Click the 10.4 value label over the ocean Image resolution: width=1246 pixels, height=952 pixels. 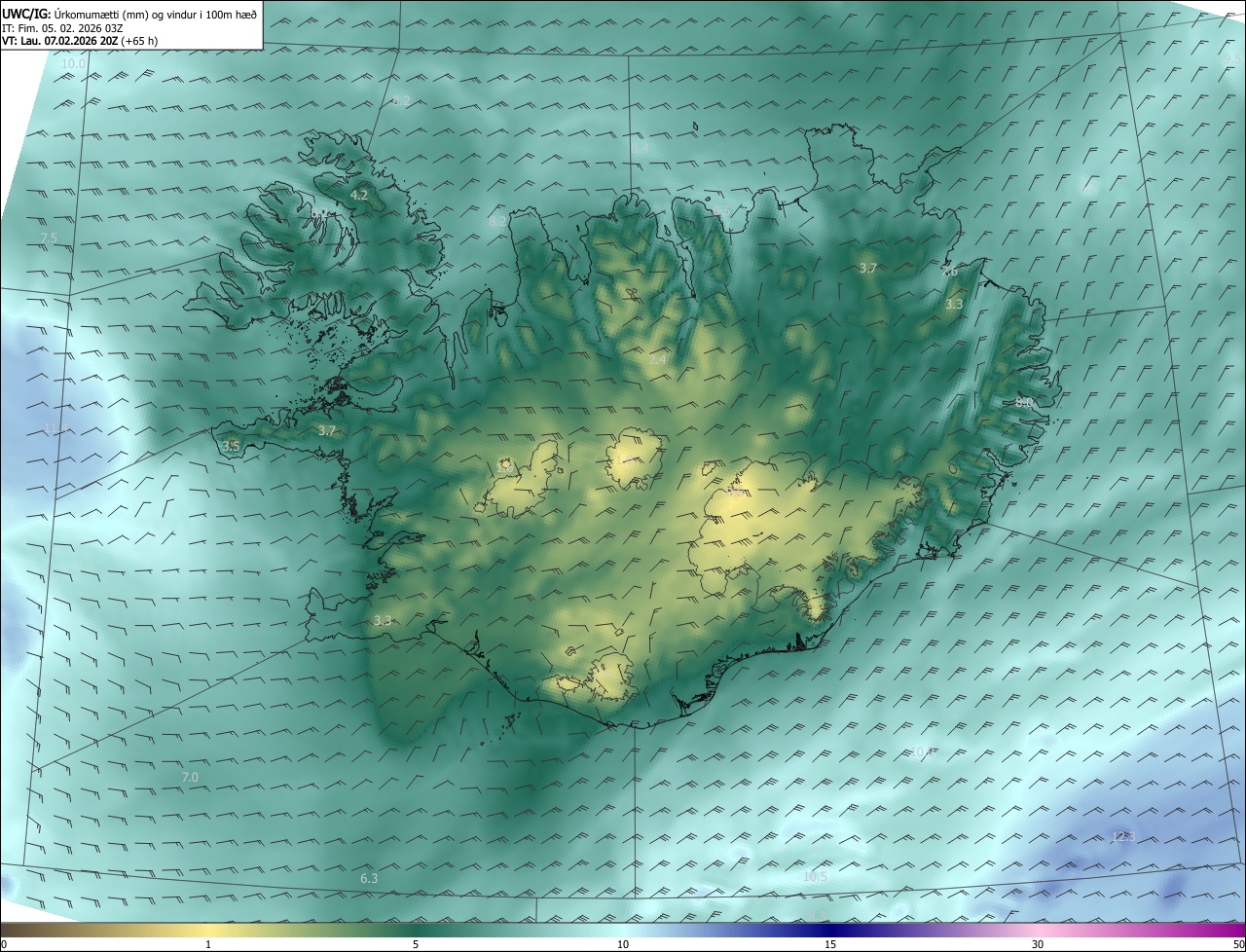(x=922, y=751)
